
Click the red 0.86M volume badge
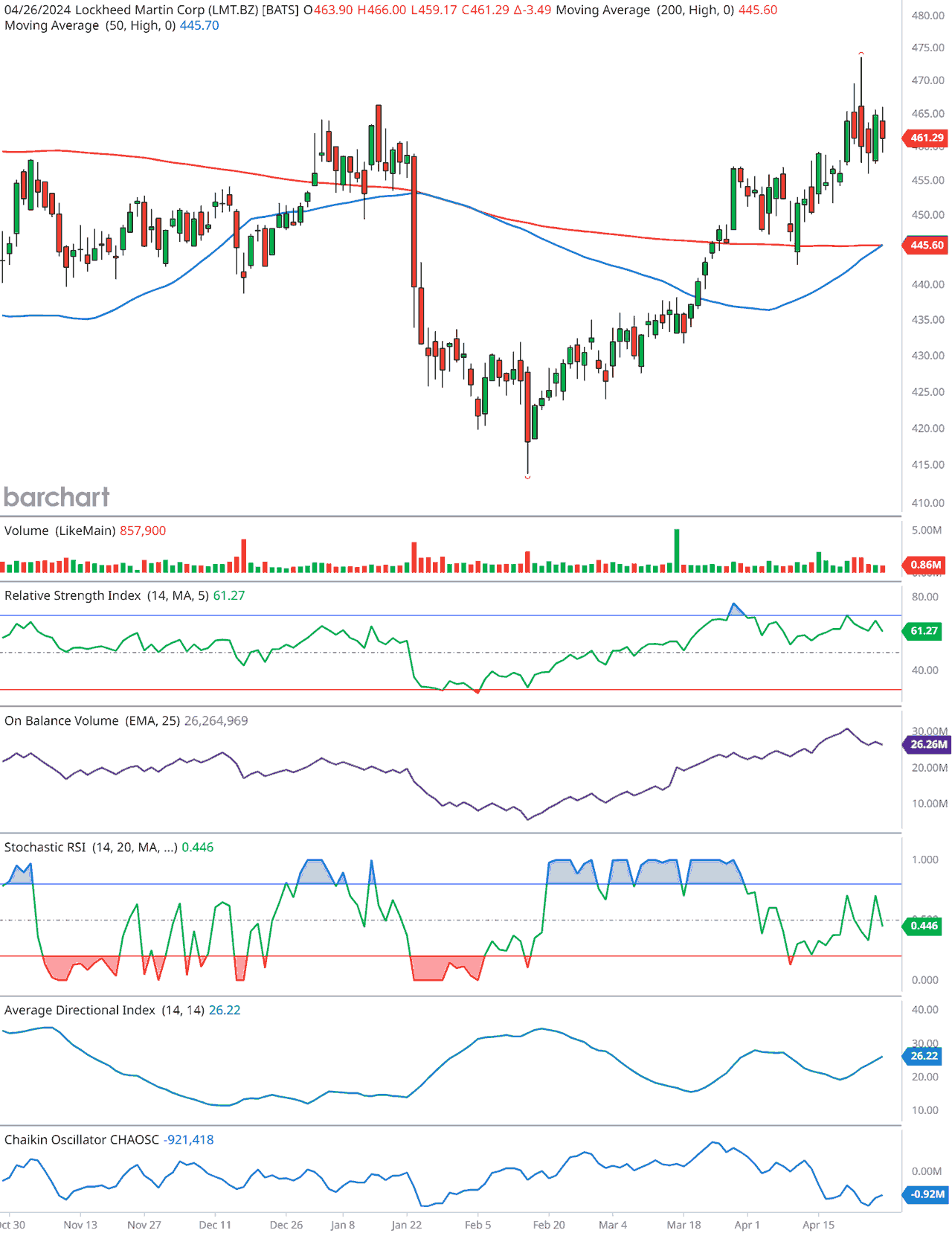(925, 565)
